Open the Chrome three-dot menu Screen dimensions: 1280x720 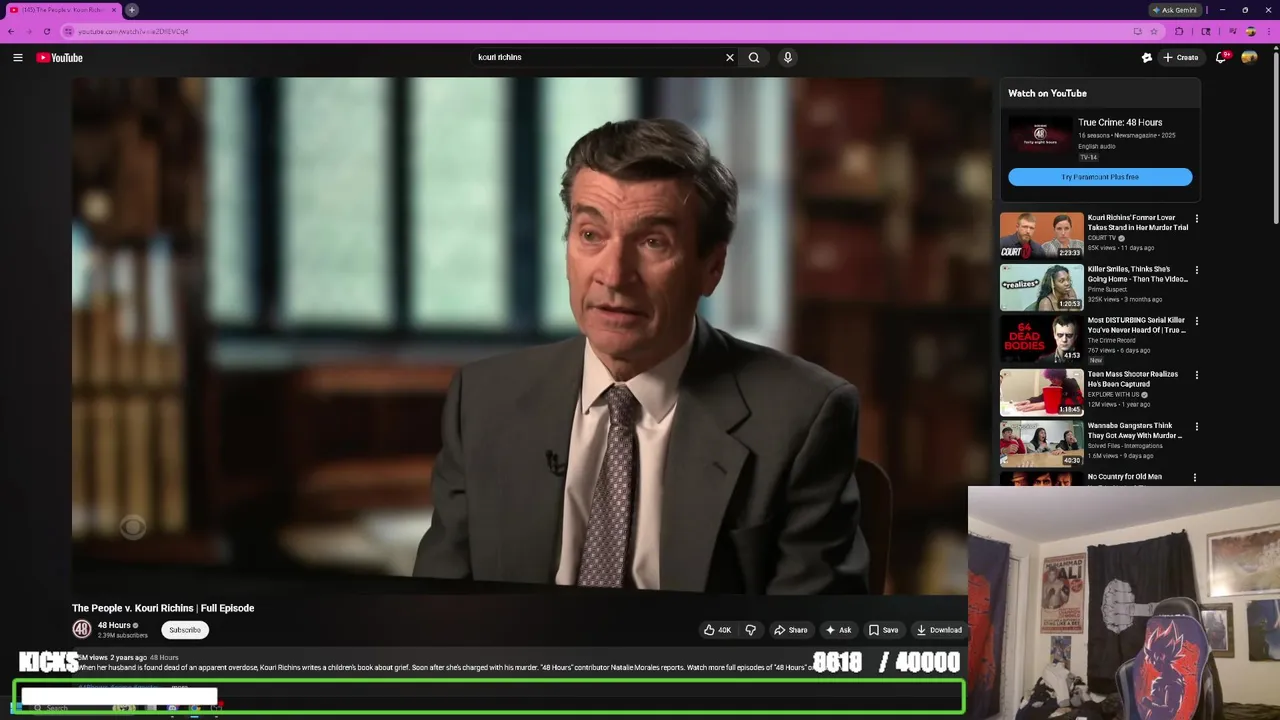coord(1268,31)
